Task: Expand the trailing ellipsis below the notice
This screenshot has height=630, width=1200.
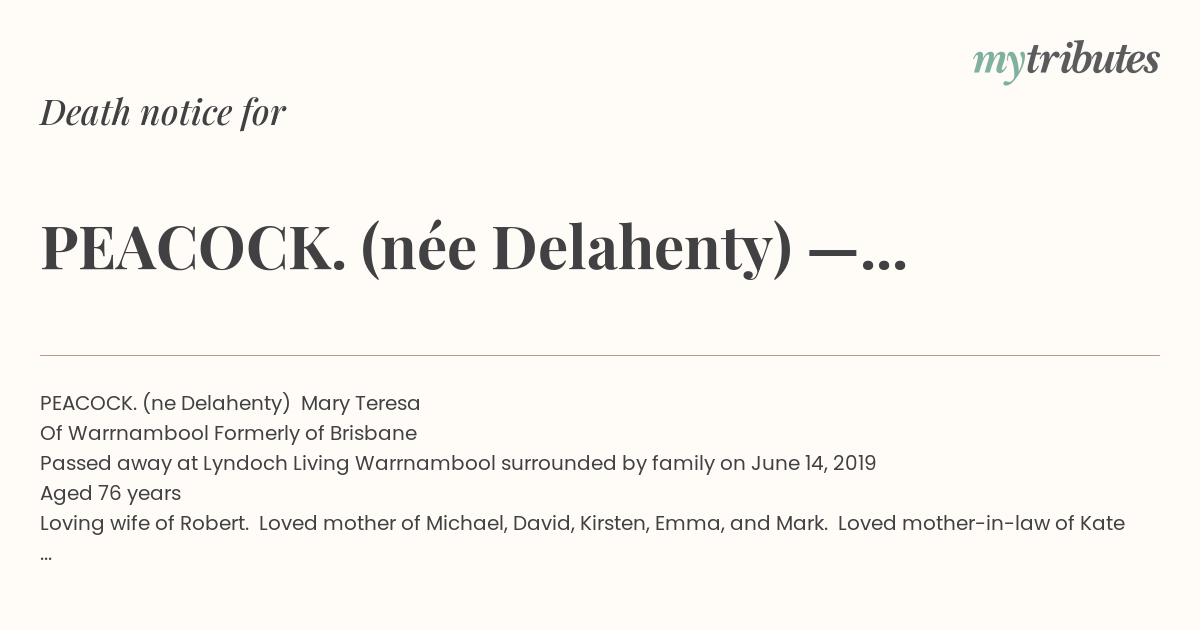Action: pyautogui.click(x=46, y=556)
